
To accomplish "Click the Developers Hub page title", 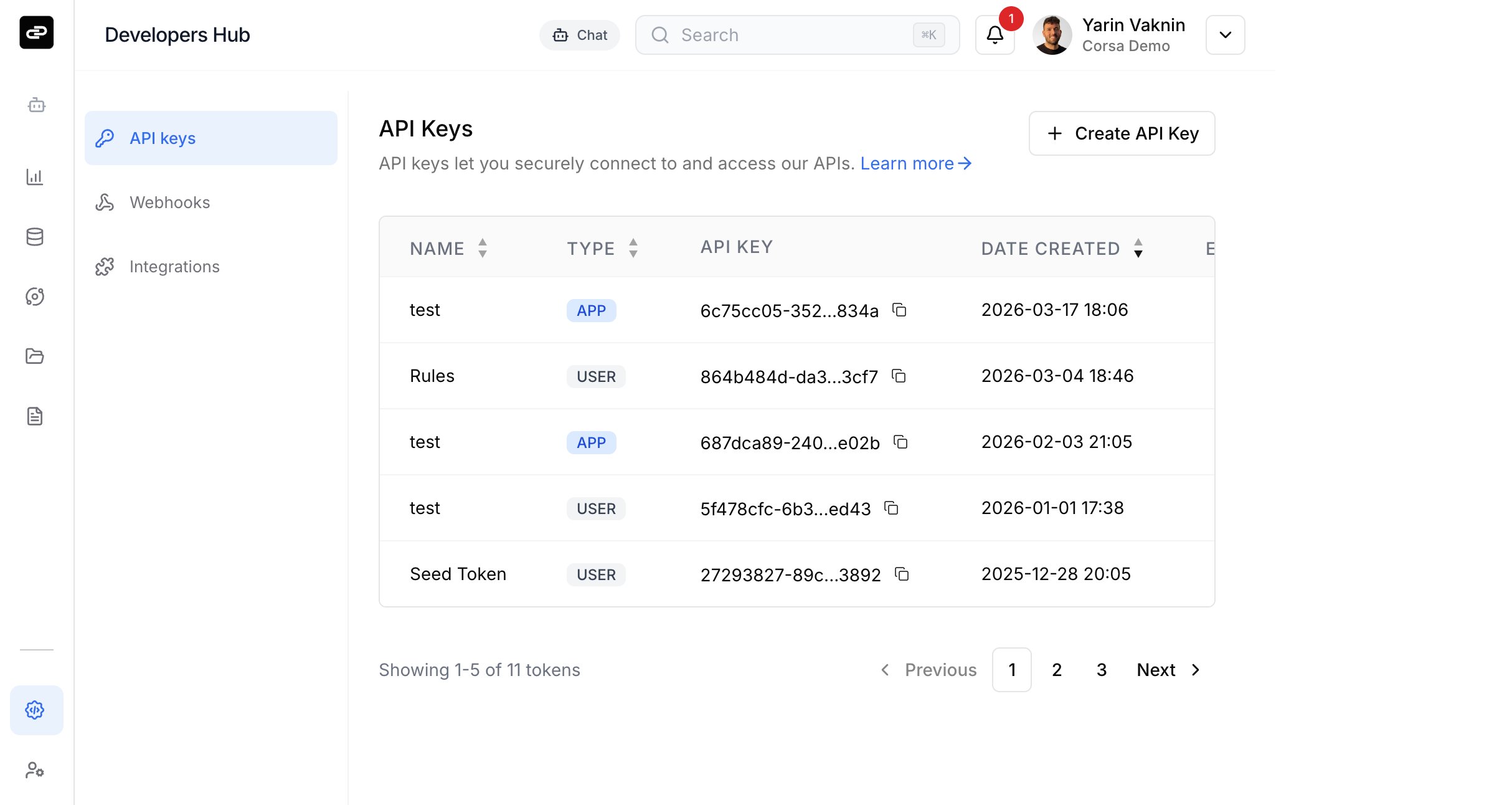I will click(177, 35).
